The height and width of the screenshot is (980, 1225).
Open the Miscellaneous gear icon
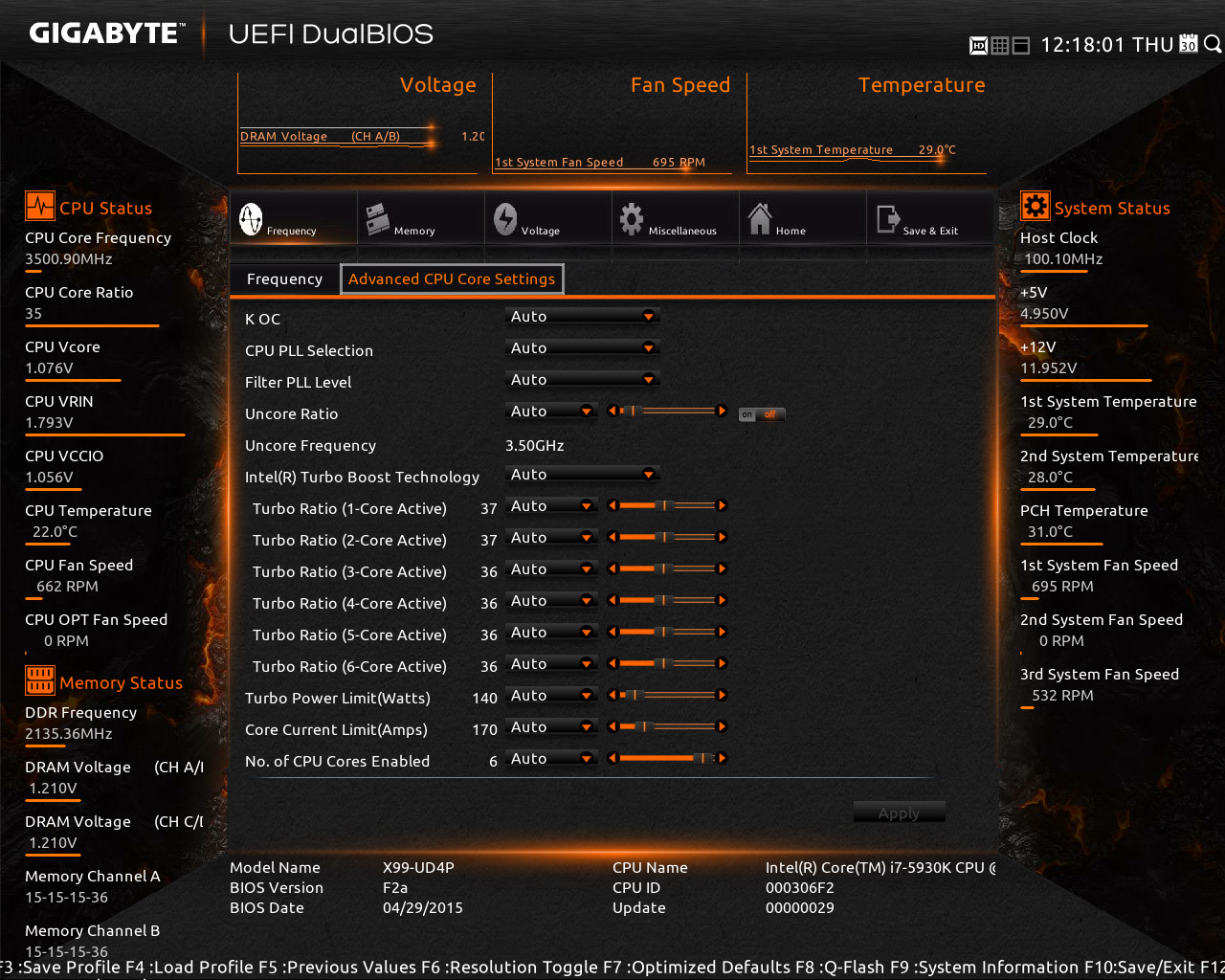pyautogui.click(x=632, y=219)
